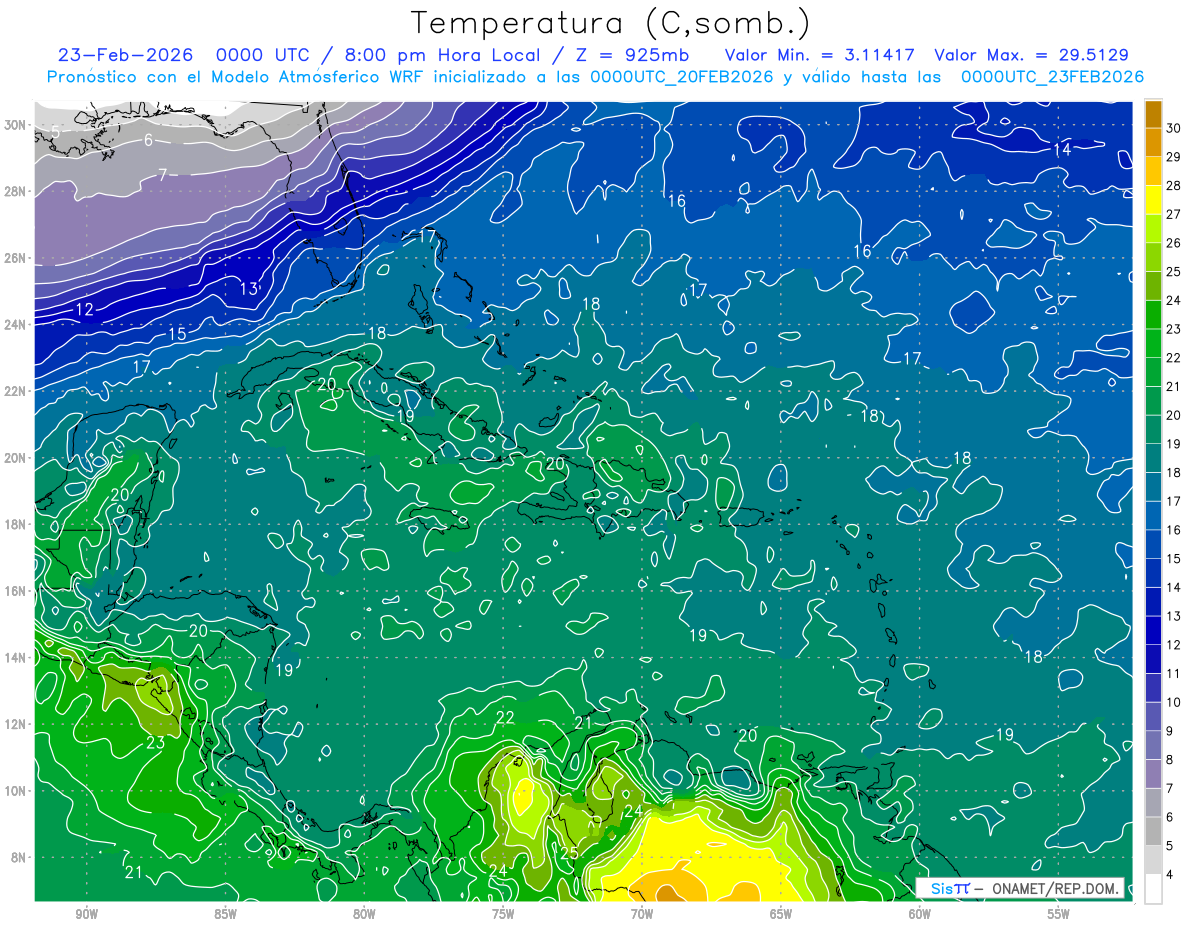Click the "Temperatura (C,somb.)" chart title

point(611,23)
